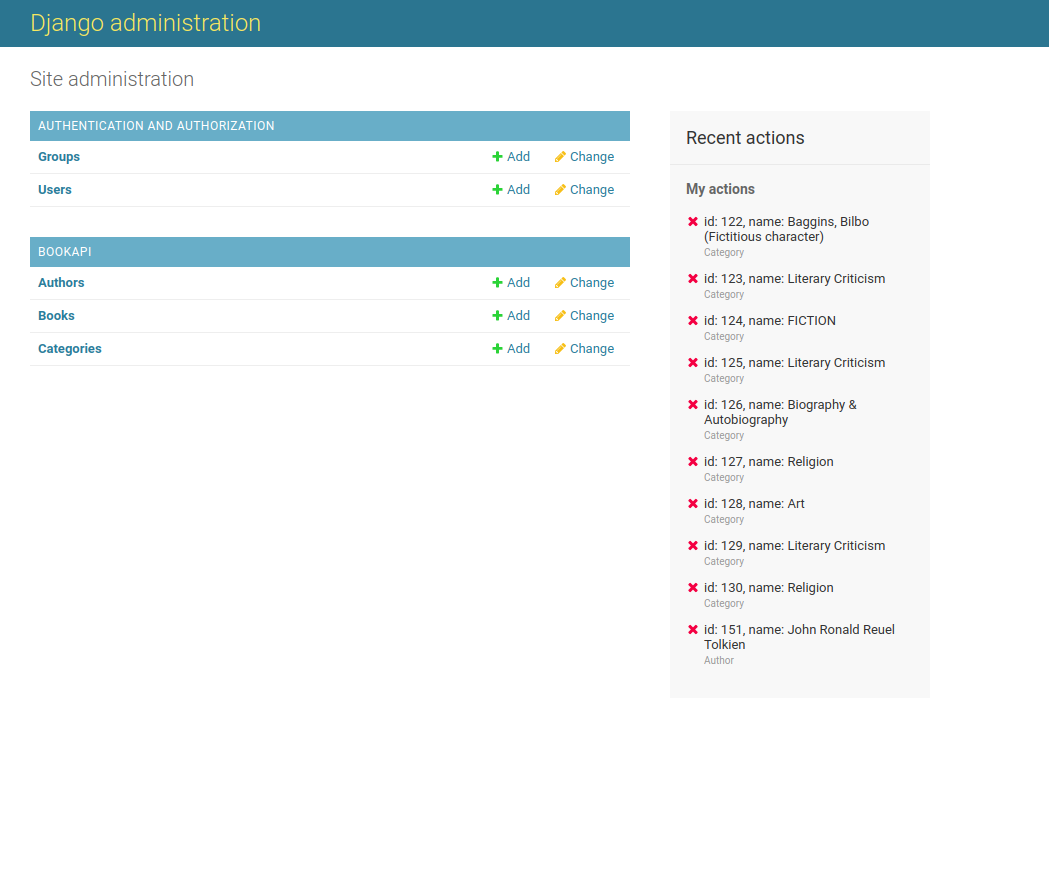Select the green plus icon beside Authors
The image size is (1049, 889).
(495, 283)
